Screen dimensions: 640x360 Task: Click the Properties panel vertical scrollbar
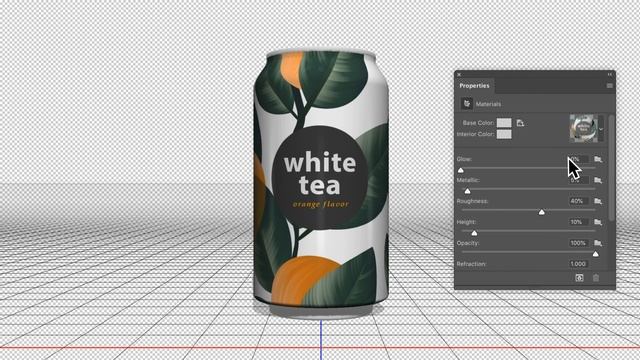pos(611,168)
